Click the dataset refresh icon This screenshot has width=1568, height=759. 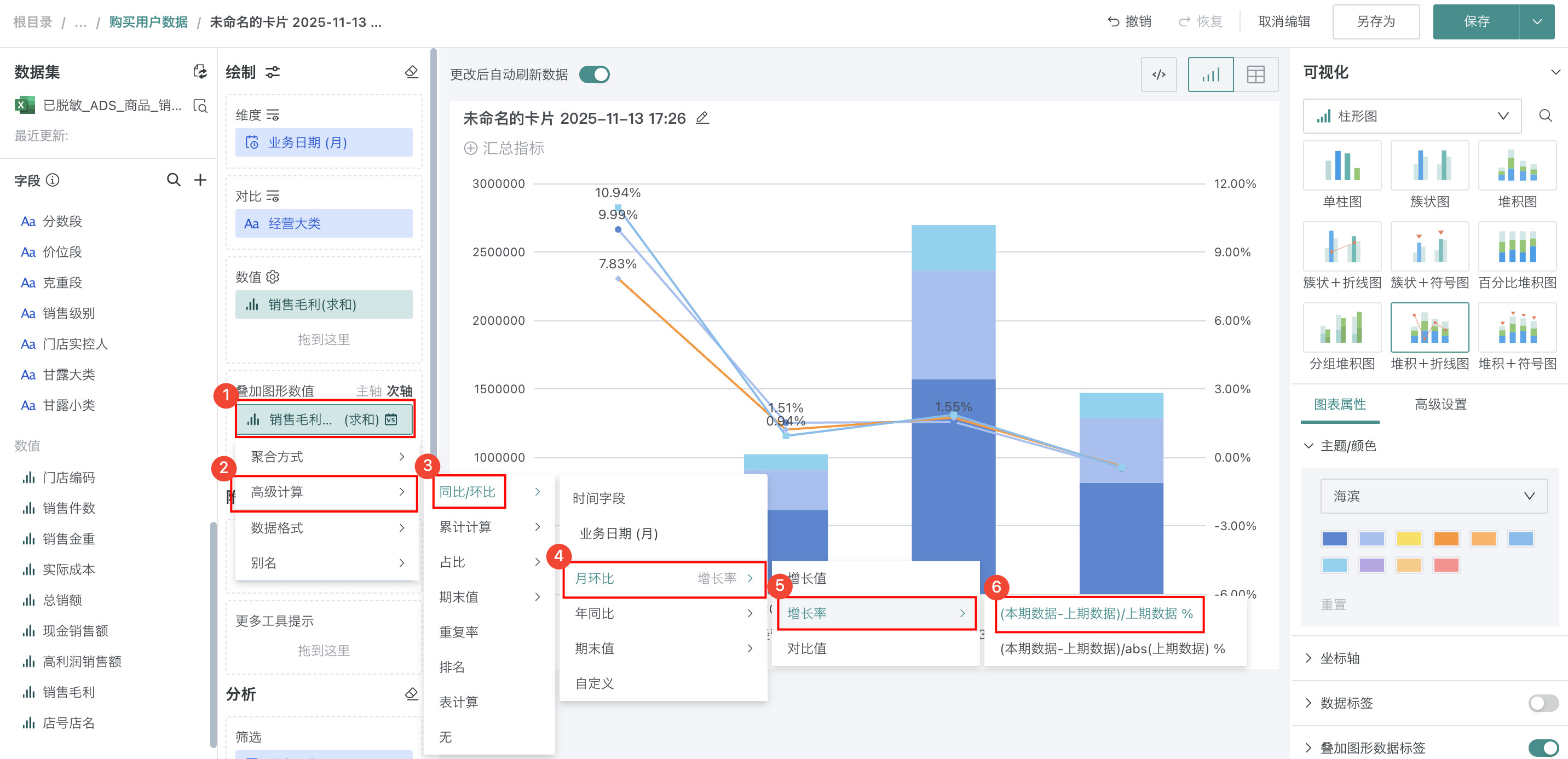(x=200, y=72)
